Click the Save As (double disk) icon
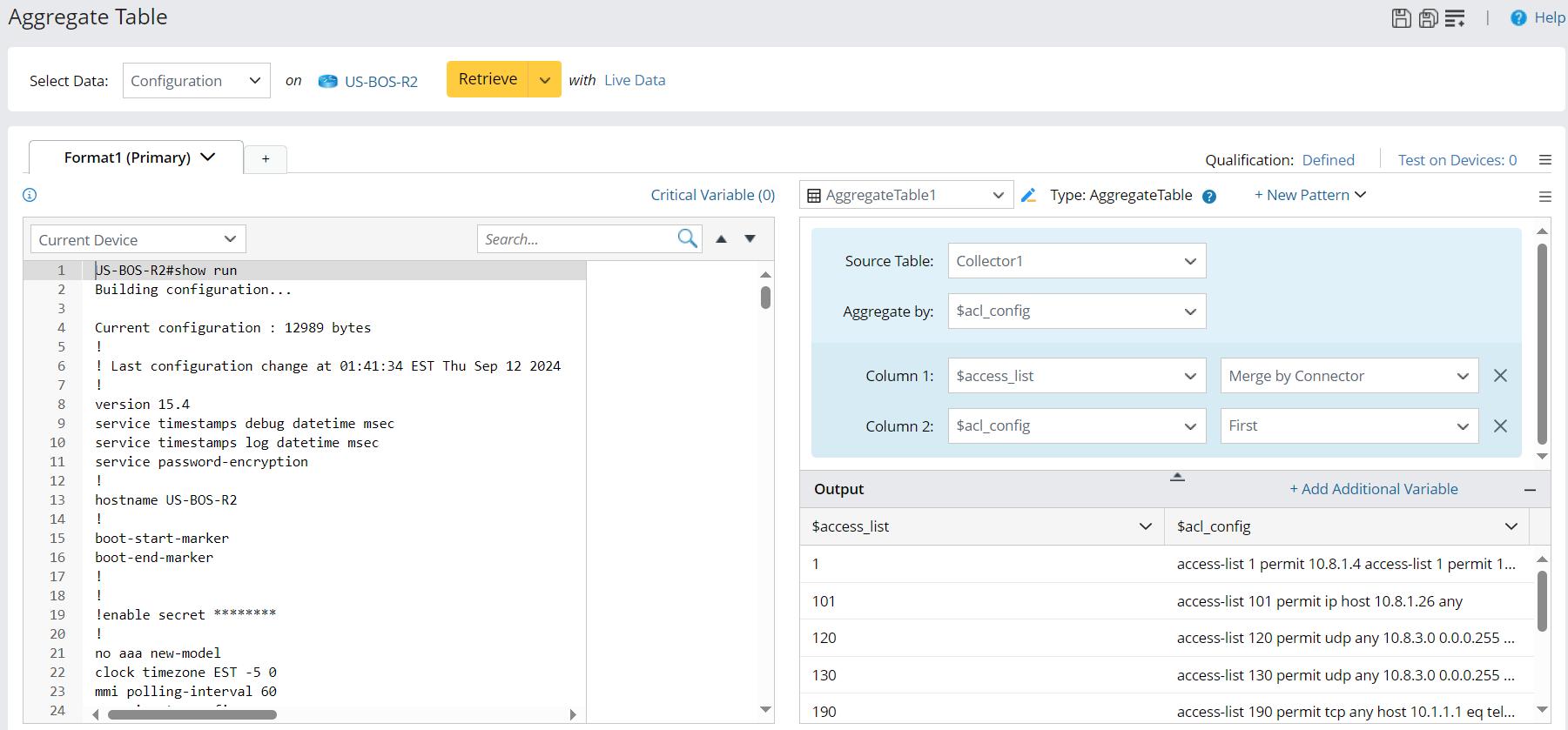1568x730 pixels. pyautogui.click(x=1428, y=18)
